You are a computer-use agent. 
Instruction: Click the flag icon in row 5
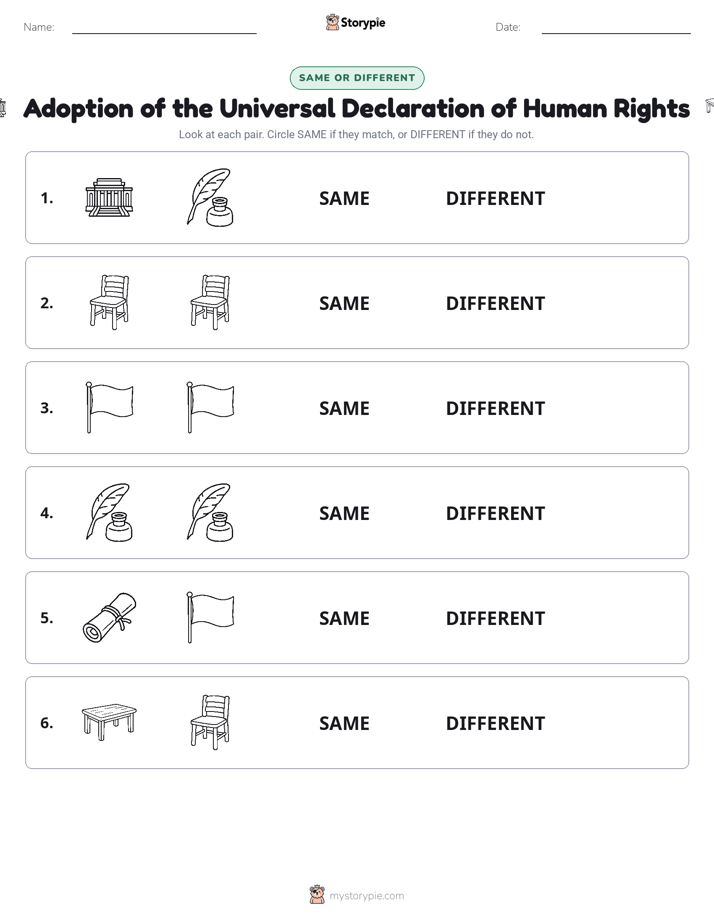point(210,617)
